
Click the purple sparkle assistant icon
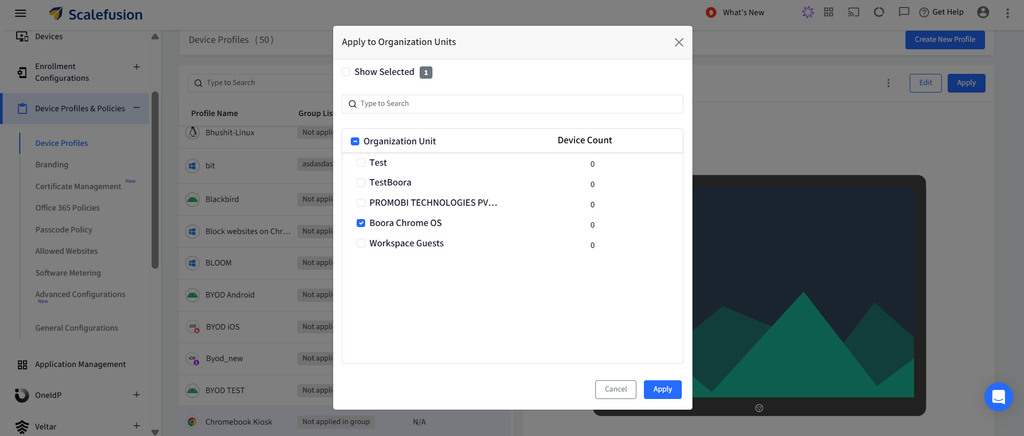808,12
